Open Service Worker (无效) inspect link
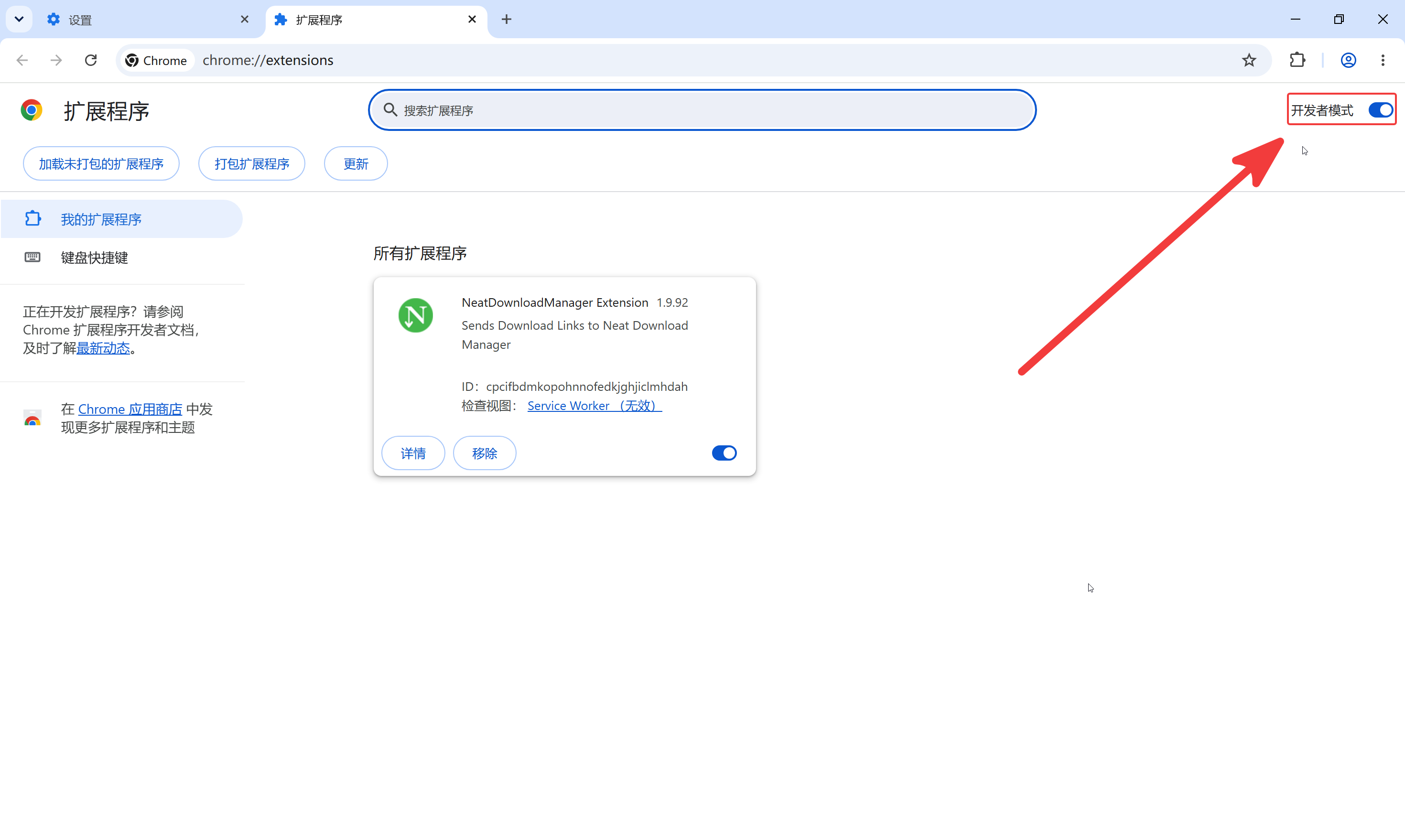Viewport: 1405px width, 840px height. (x=594, y=406)
